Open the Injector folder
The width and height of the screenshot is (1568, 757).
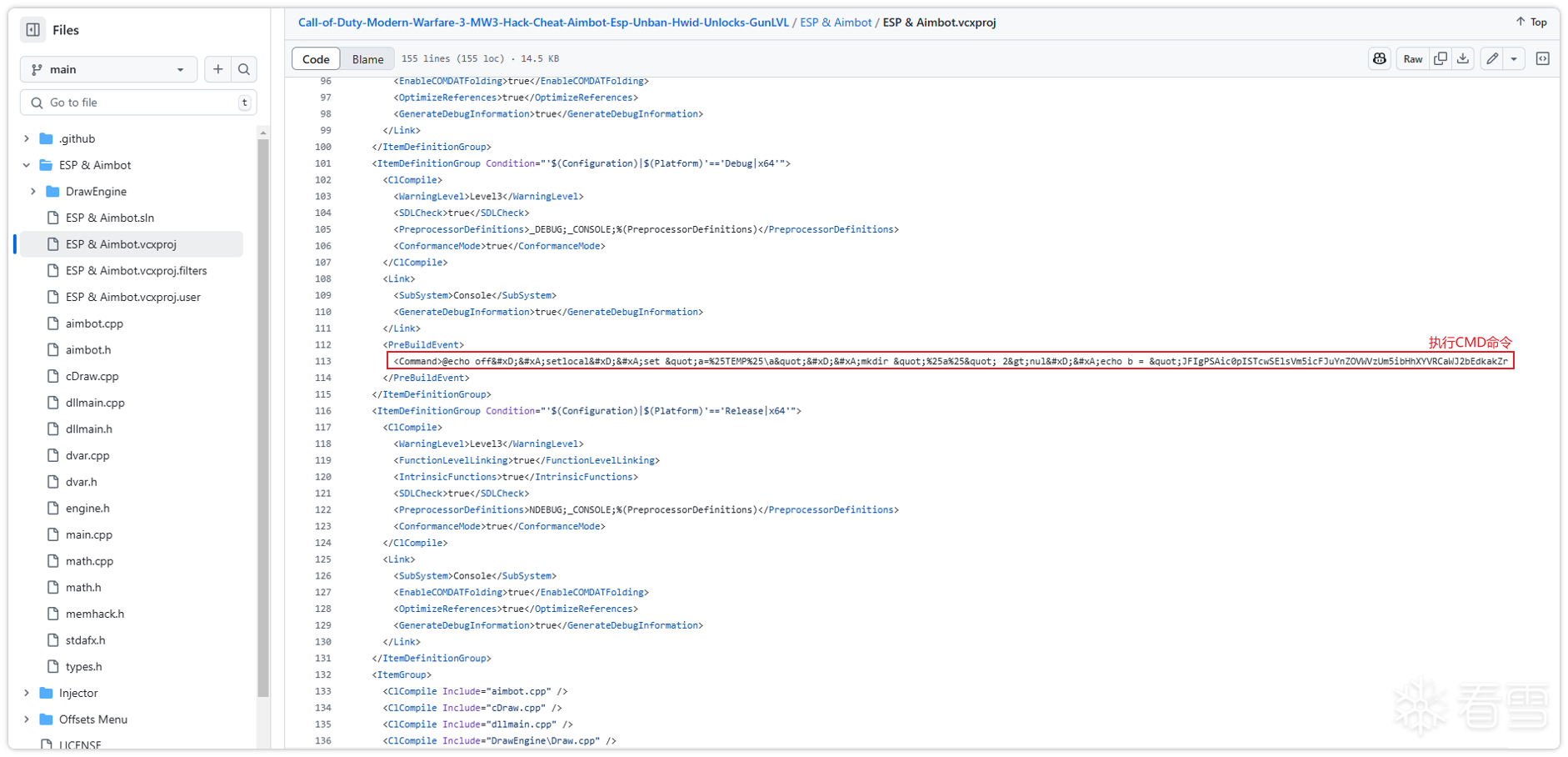[x=78, y=693]
